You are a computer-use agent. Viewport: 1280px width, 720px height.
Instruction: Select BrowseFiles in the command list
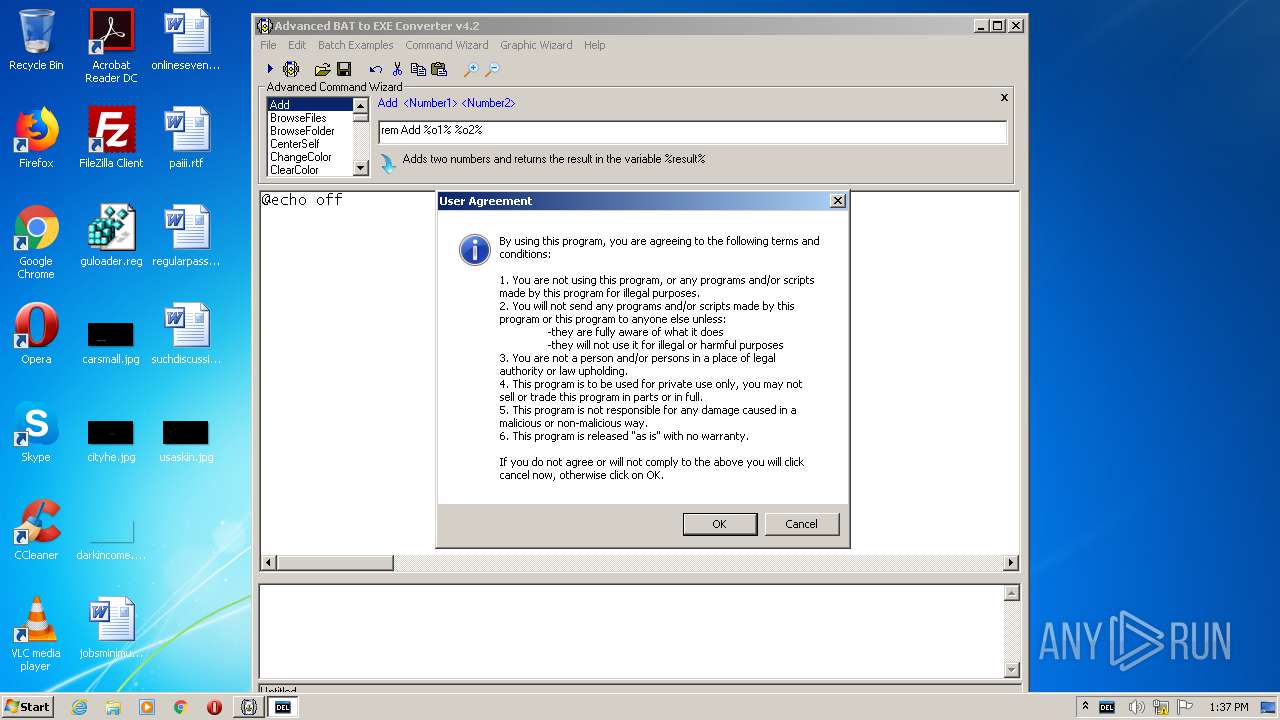point(310,118)
